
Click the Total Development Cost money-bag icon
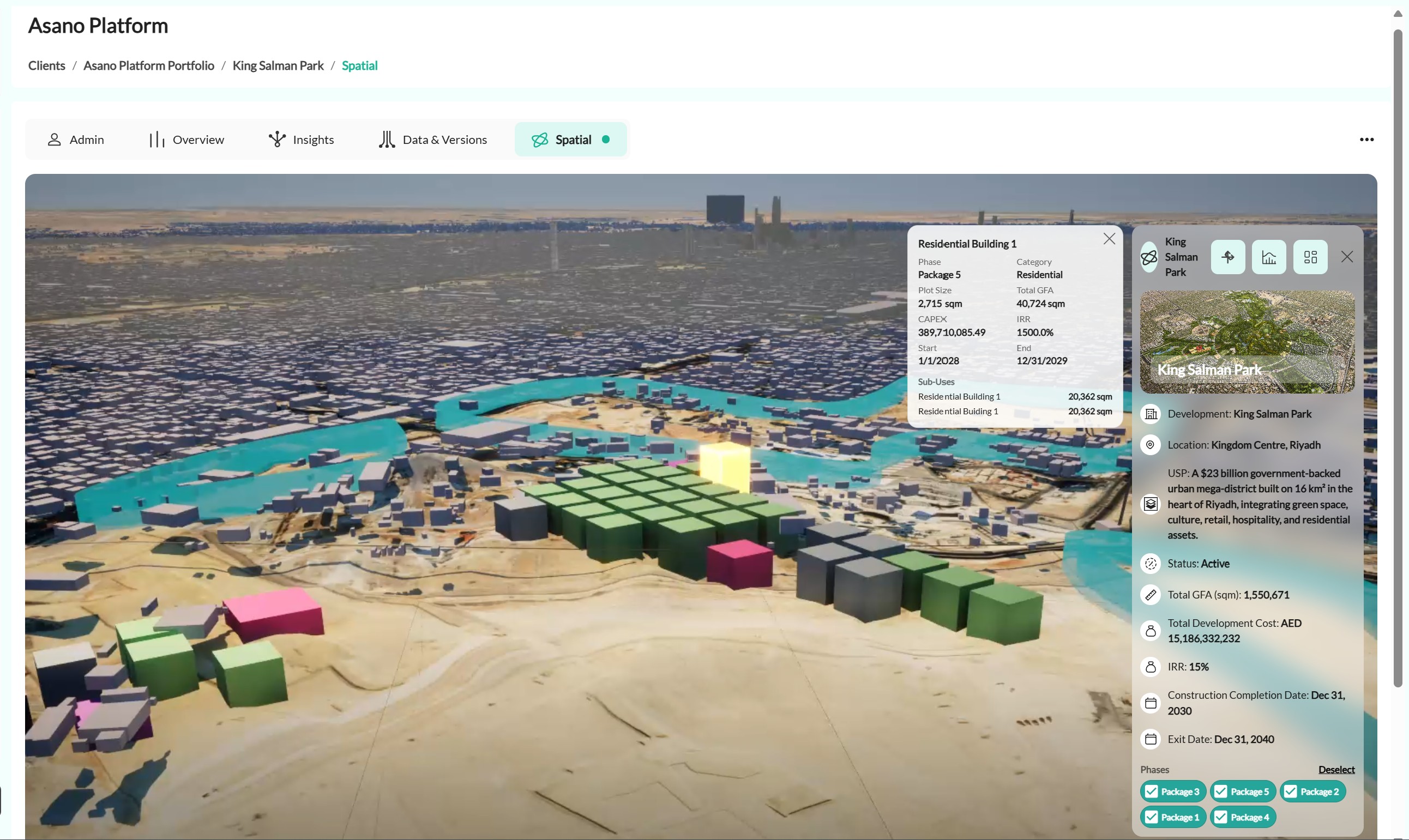[1151, 631]
